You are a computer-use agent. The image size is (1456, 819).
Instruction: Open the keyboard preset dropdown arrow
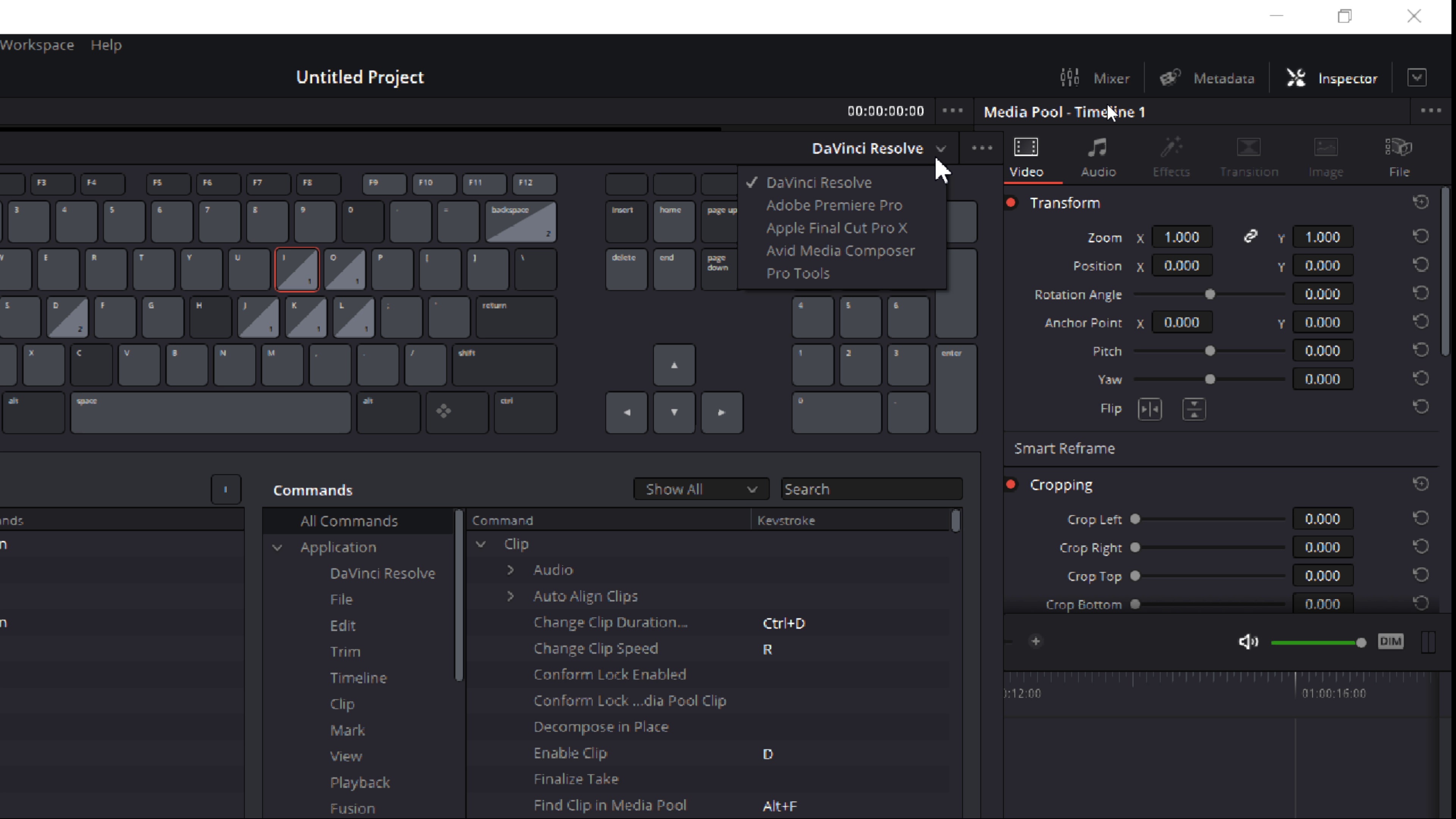940,149
